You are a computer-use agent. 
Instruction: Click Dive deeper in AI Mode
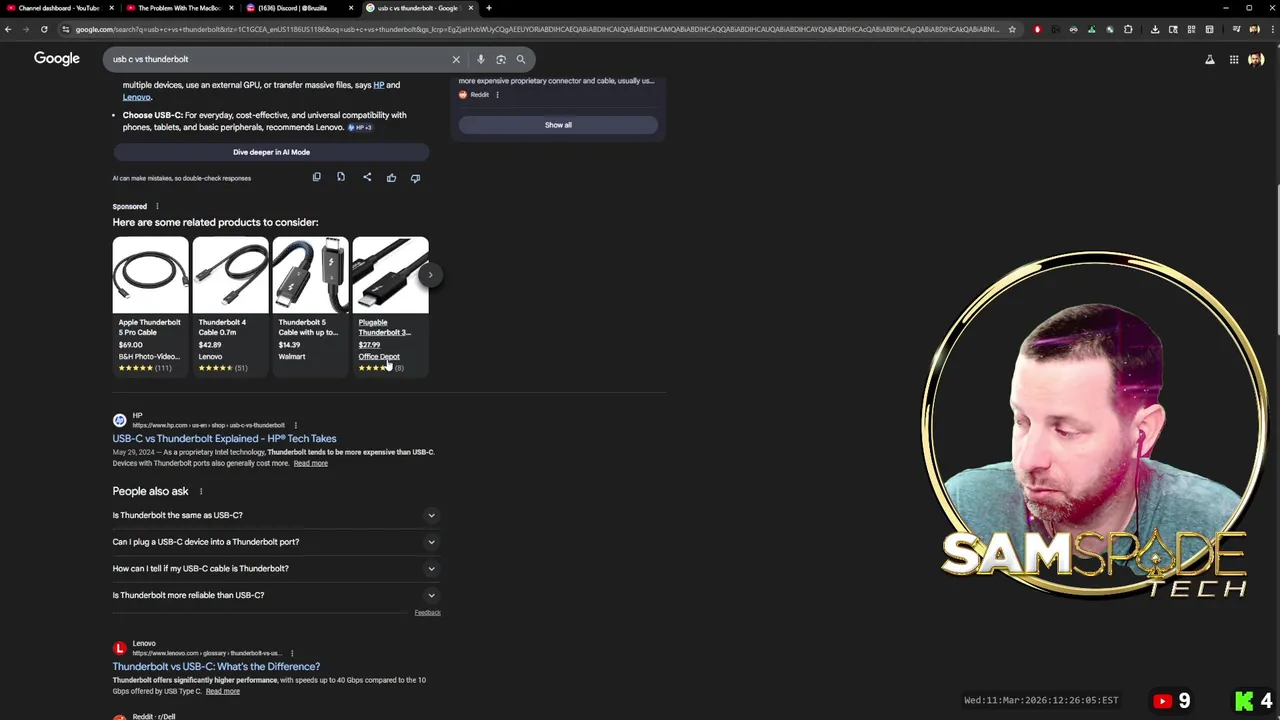[x=271, y=152]
